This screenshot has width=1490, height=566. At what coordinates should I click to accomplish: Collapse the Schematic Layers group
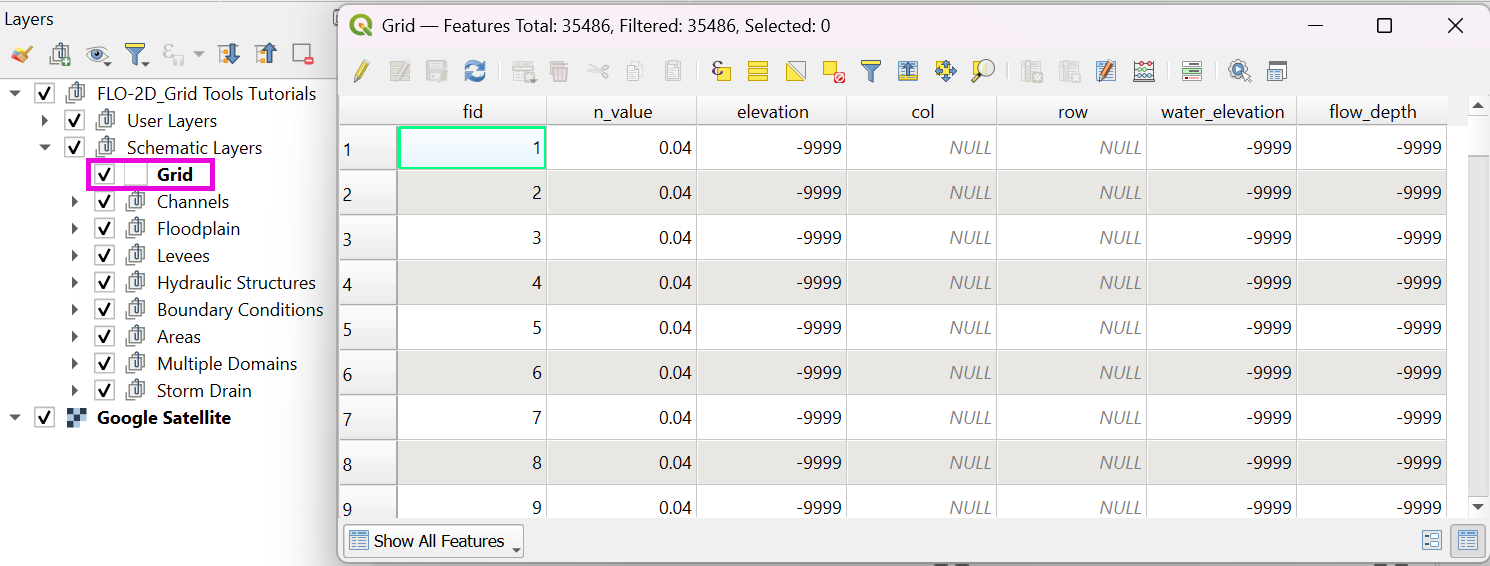click(x=45, y=148)
